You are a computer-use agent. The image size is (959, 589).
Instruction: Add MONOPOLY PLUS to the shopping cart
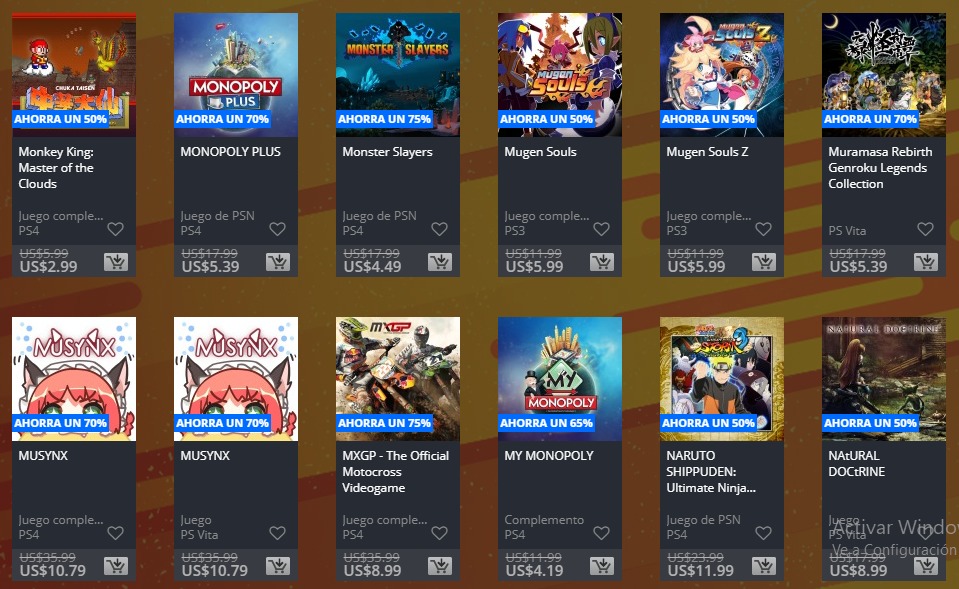[x=278, y=262]
